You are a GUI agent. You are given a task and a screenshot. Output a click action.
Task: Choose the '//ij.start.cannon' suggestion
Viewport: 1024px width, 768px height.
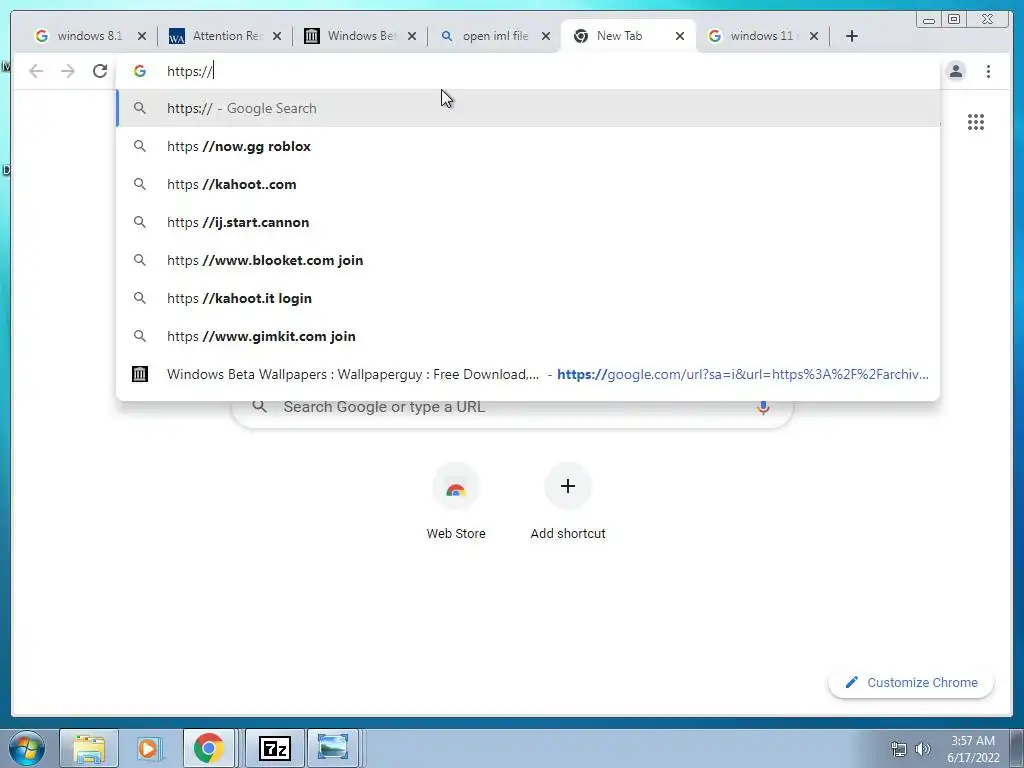coord(528,222)
